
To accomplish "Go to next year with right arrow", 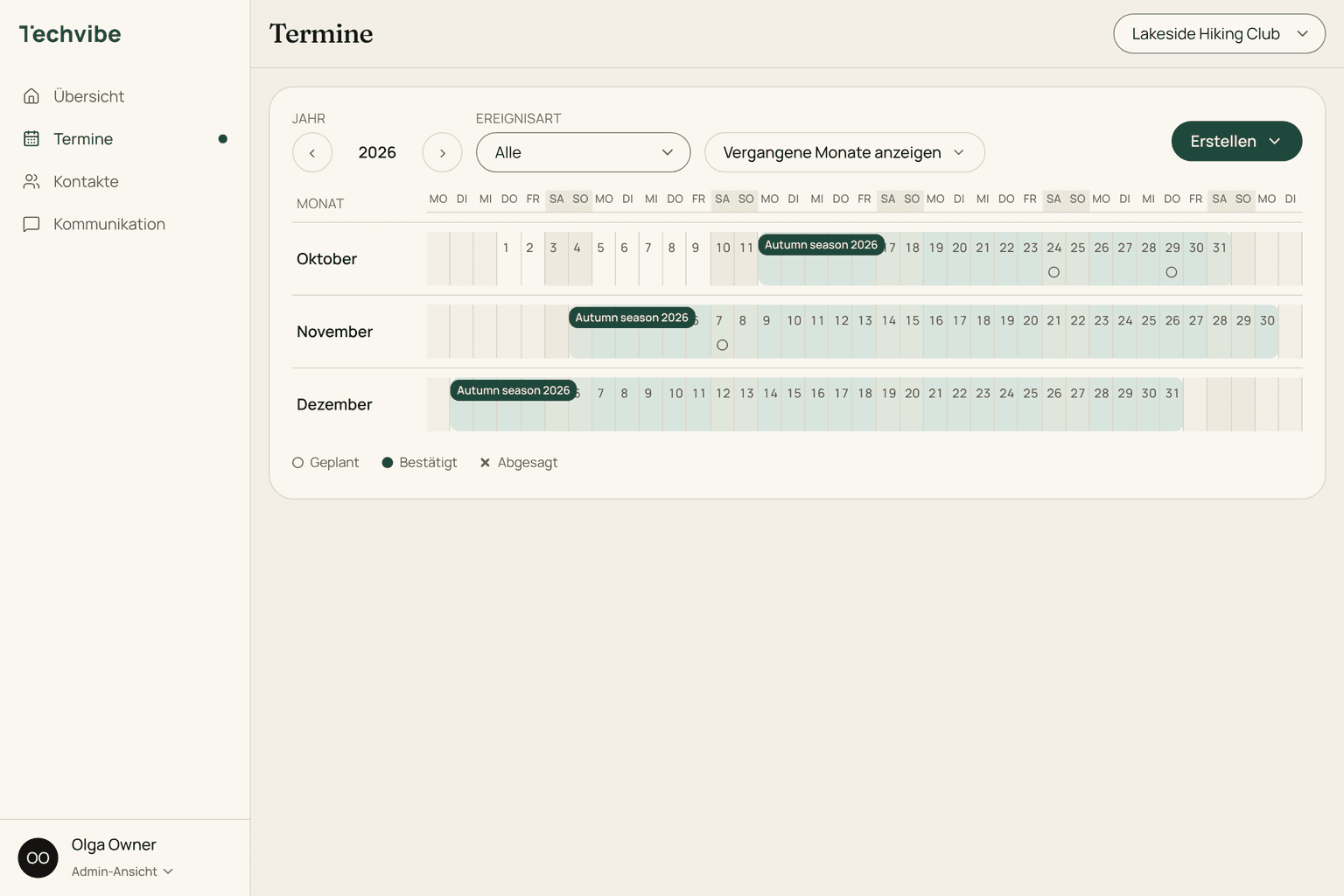I will point(442,152).
